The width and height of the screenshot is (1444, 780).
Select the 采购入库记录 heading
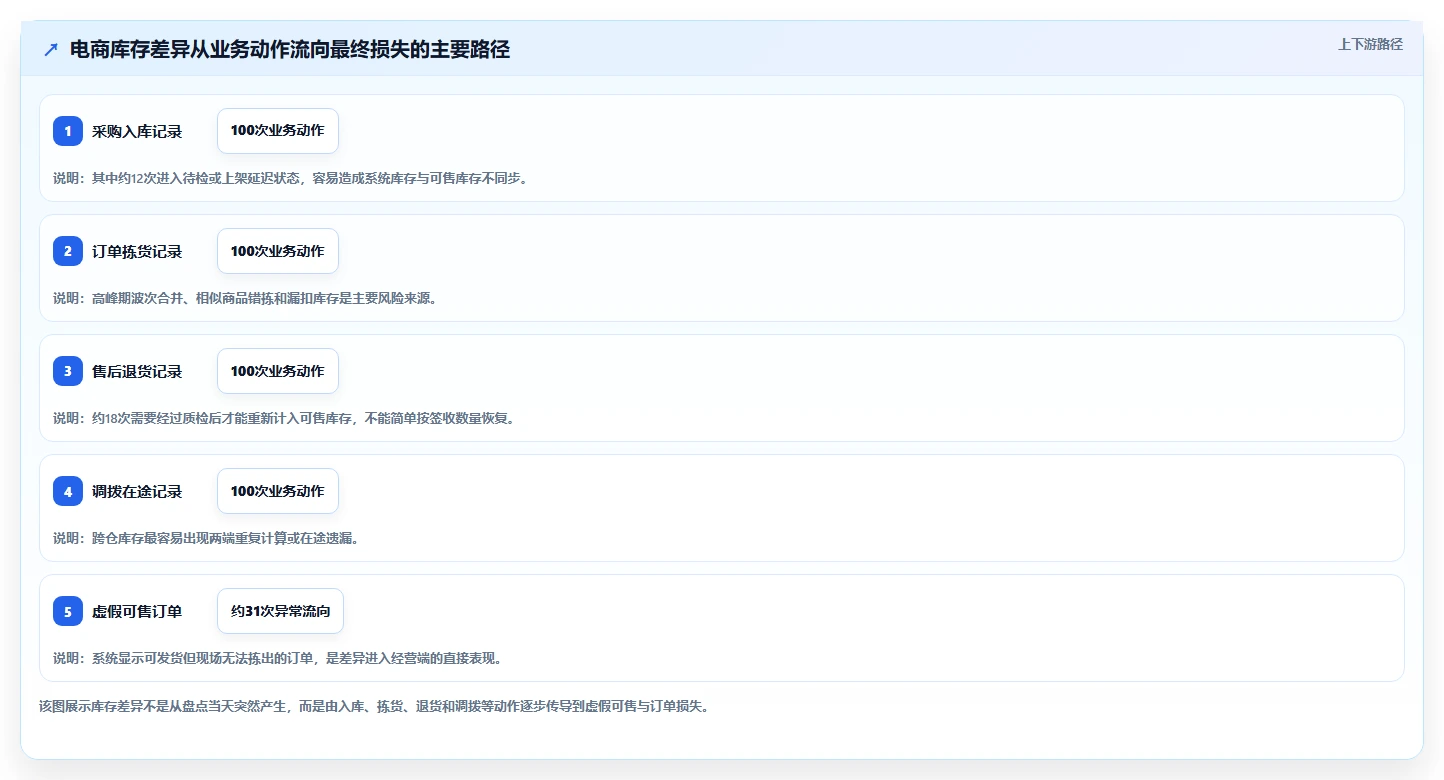137,131
